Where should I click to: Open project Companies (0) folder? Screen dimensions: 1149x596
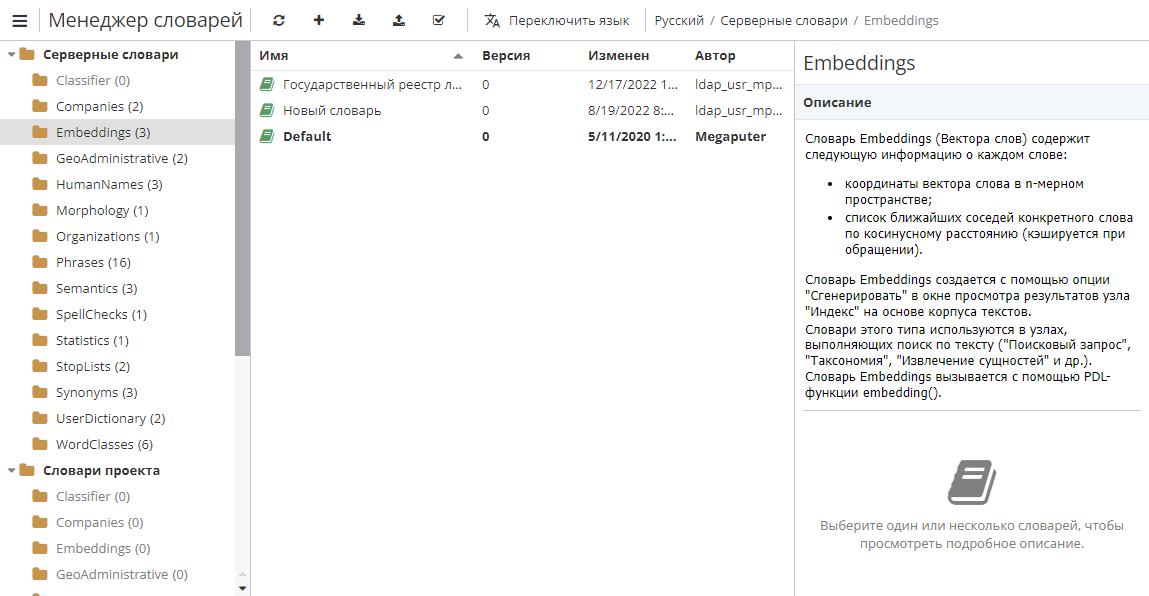(x=99, y=523)
